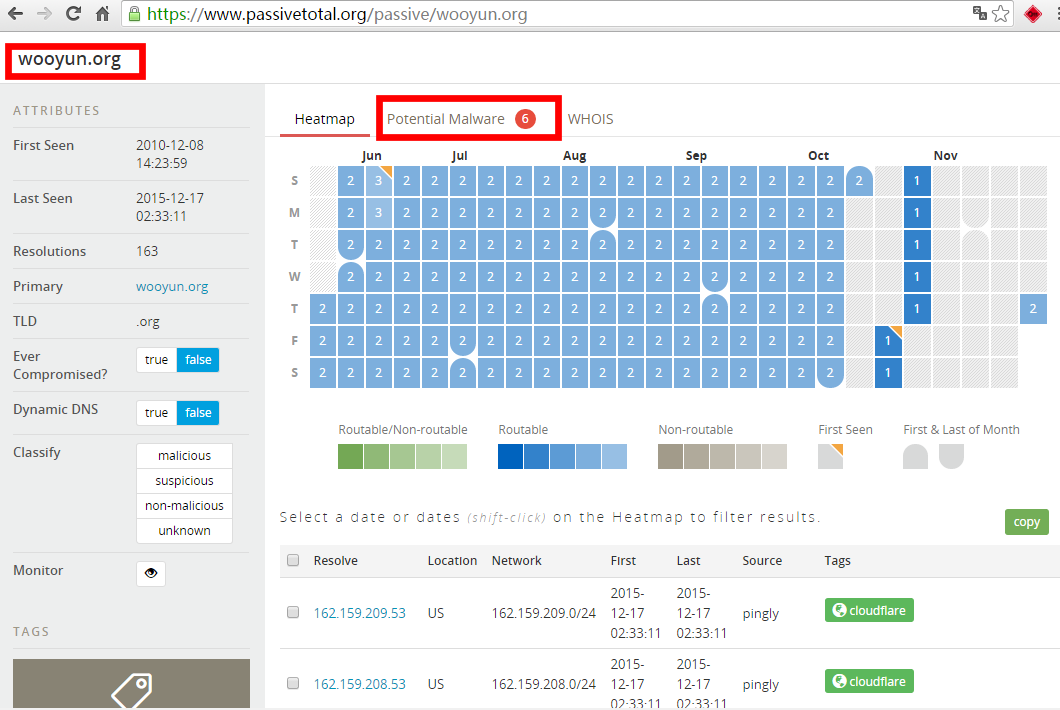Reload the page with the refresh icon
The height and width of the screenshot is (710, 1060).
pyautogui.click(x=74, y=13)
